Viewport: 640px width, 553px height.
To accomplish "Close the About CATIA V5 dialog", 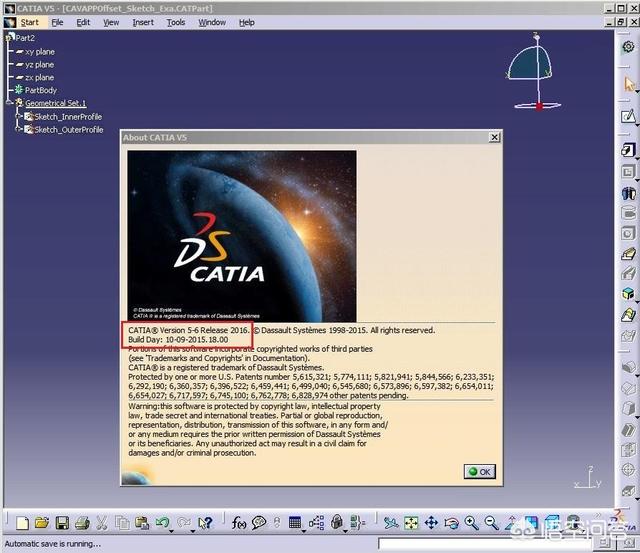I will [x=494, y=137].
